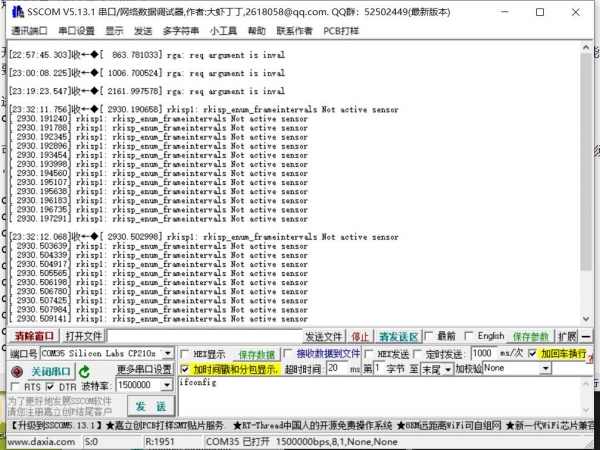Enable the 定时发送 checkbox
This screenshot has width=600, height=450.
pyautogui.click(x=417, y=354)
